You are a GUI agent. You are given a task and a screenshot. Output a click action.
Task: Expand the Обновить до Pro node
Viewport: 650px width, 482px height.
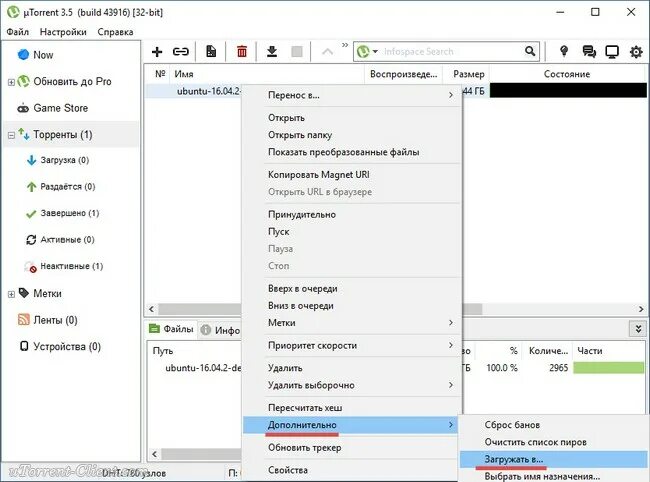tap(11, 82)
